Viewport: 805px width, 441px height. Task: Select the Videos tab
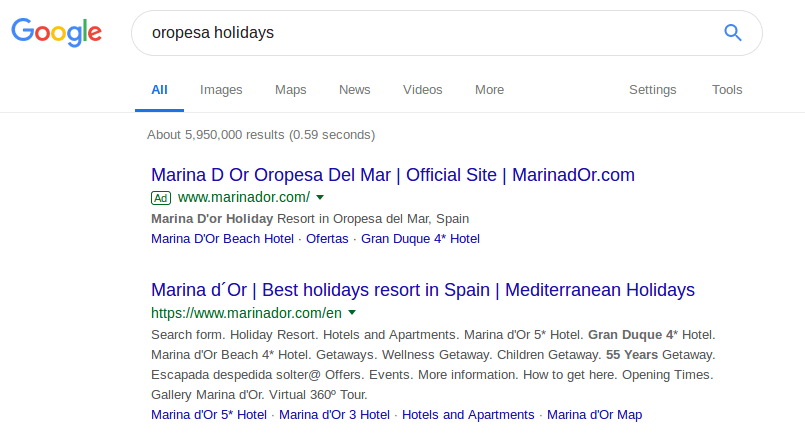423,90
